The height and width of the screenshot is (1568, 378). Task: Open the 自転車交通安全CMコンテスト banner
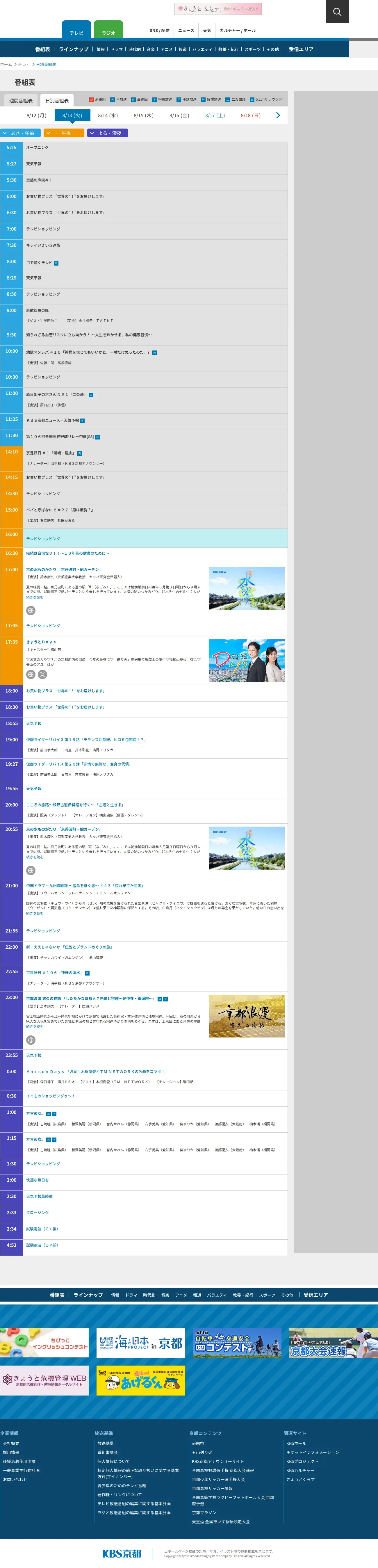point(237,1342)
